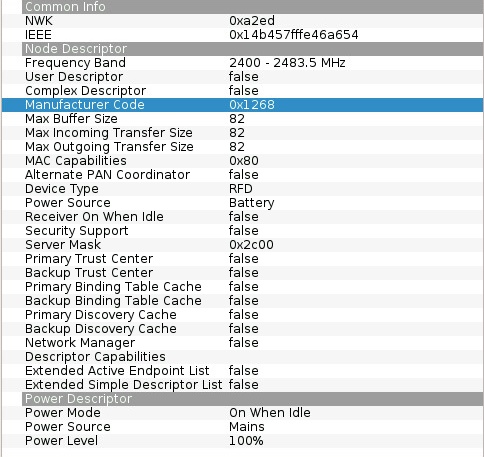Select the Frequency Band row
Screen dimensions: 484x457
pyautogui.click(x=243, y=63)
